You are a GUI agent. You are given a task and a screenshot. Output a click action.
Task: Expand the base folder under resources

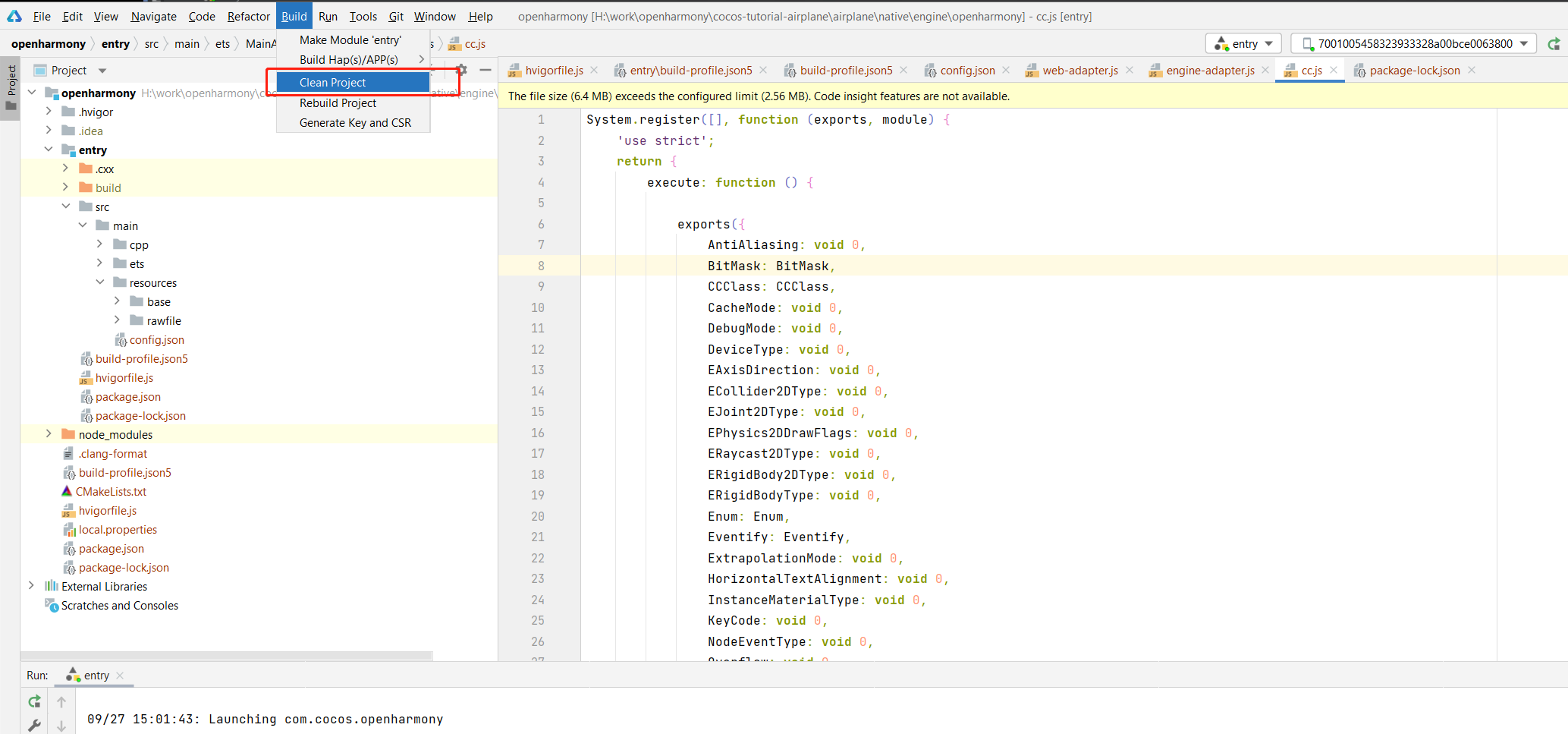(x=117, y=301)
